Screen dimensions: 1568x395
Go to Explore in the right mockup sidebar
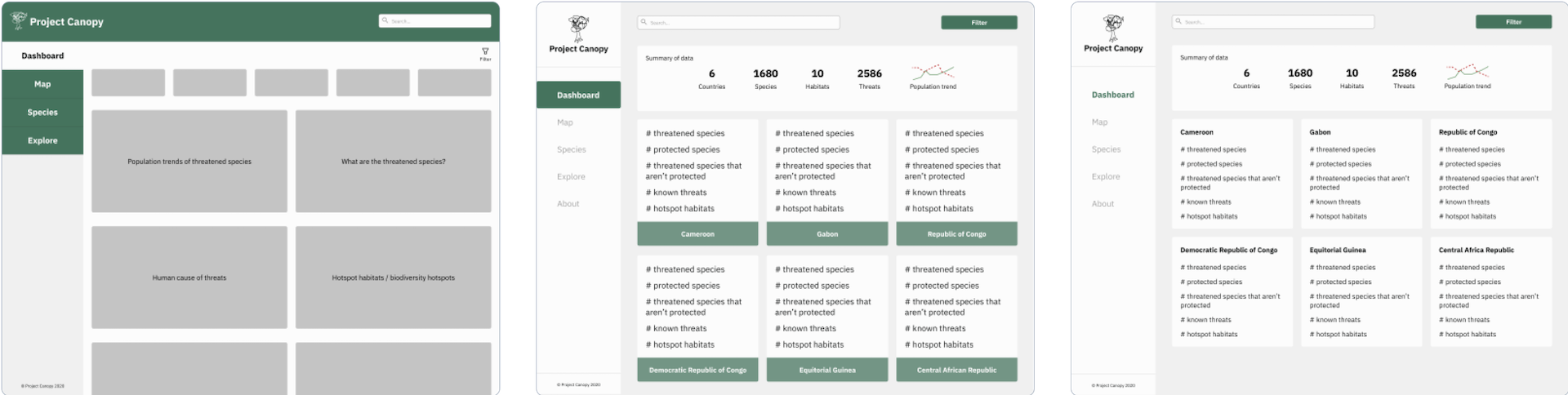(1106, 176)
